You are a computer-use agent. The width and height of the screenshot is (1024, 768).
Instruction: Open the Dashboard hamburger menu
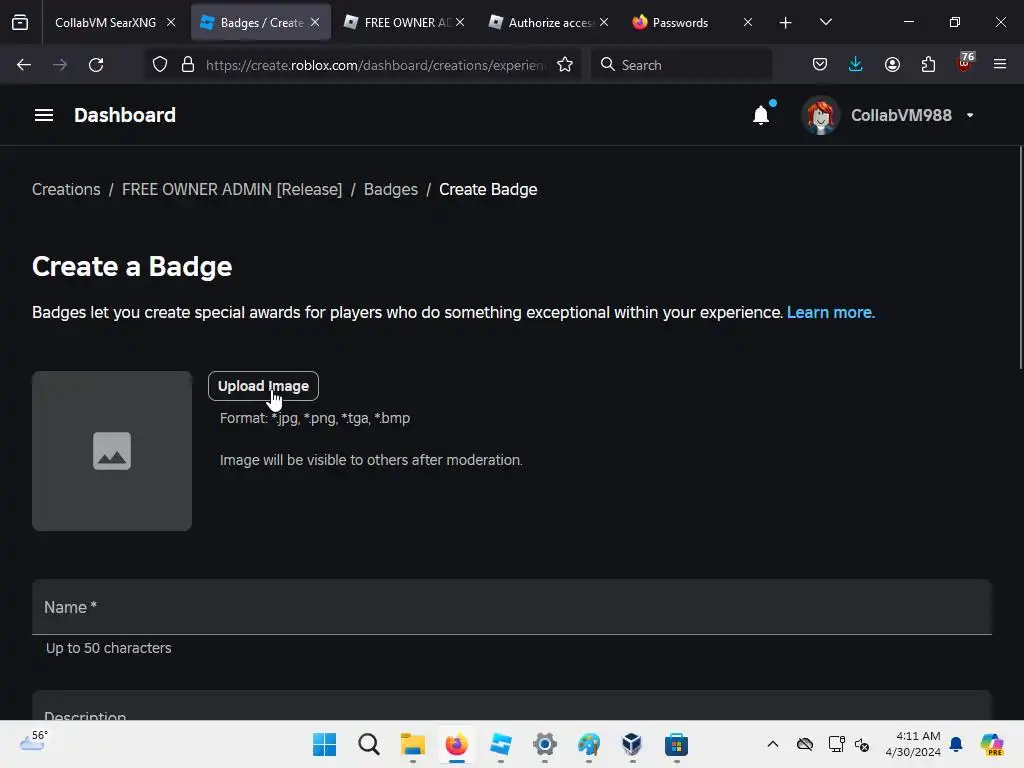pos(44,115)
